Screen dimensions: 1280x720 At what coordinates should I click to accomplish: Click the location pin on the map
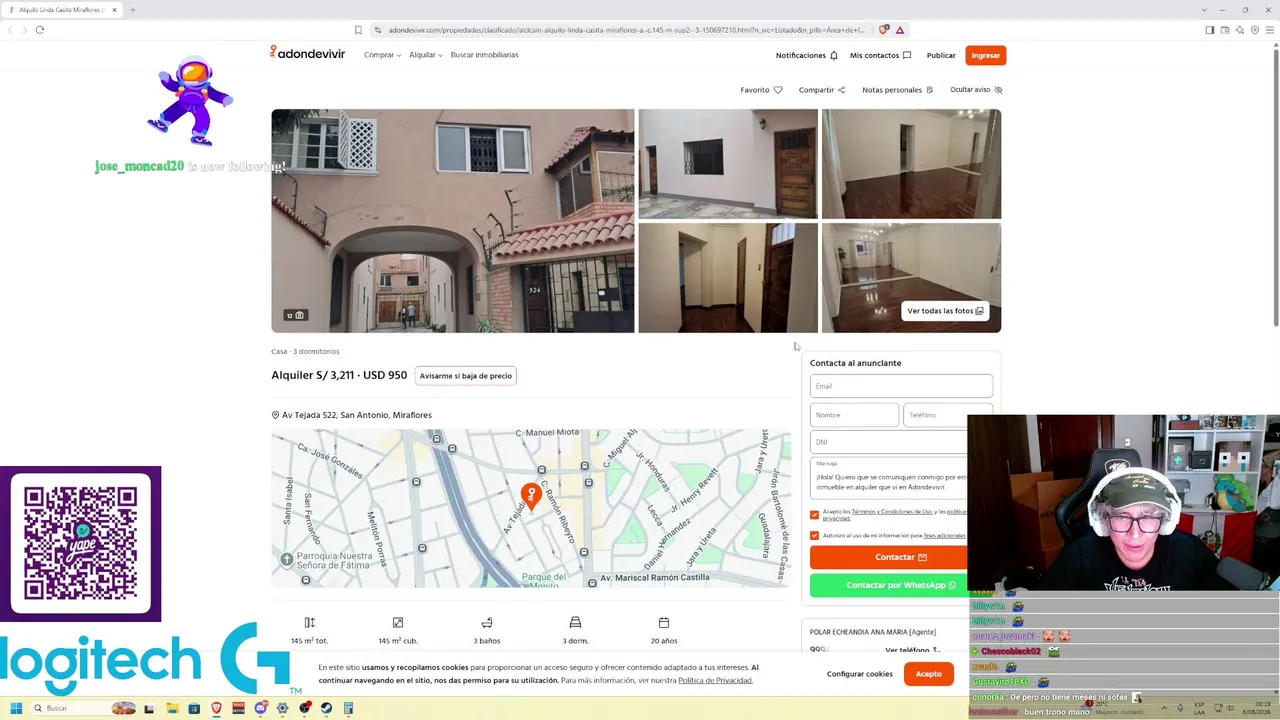tap(531, 495)
